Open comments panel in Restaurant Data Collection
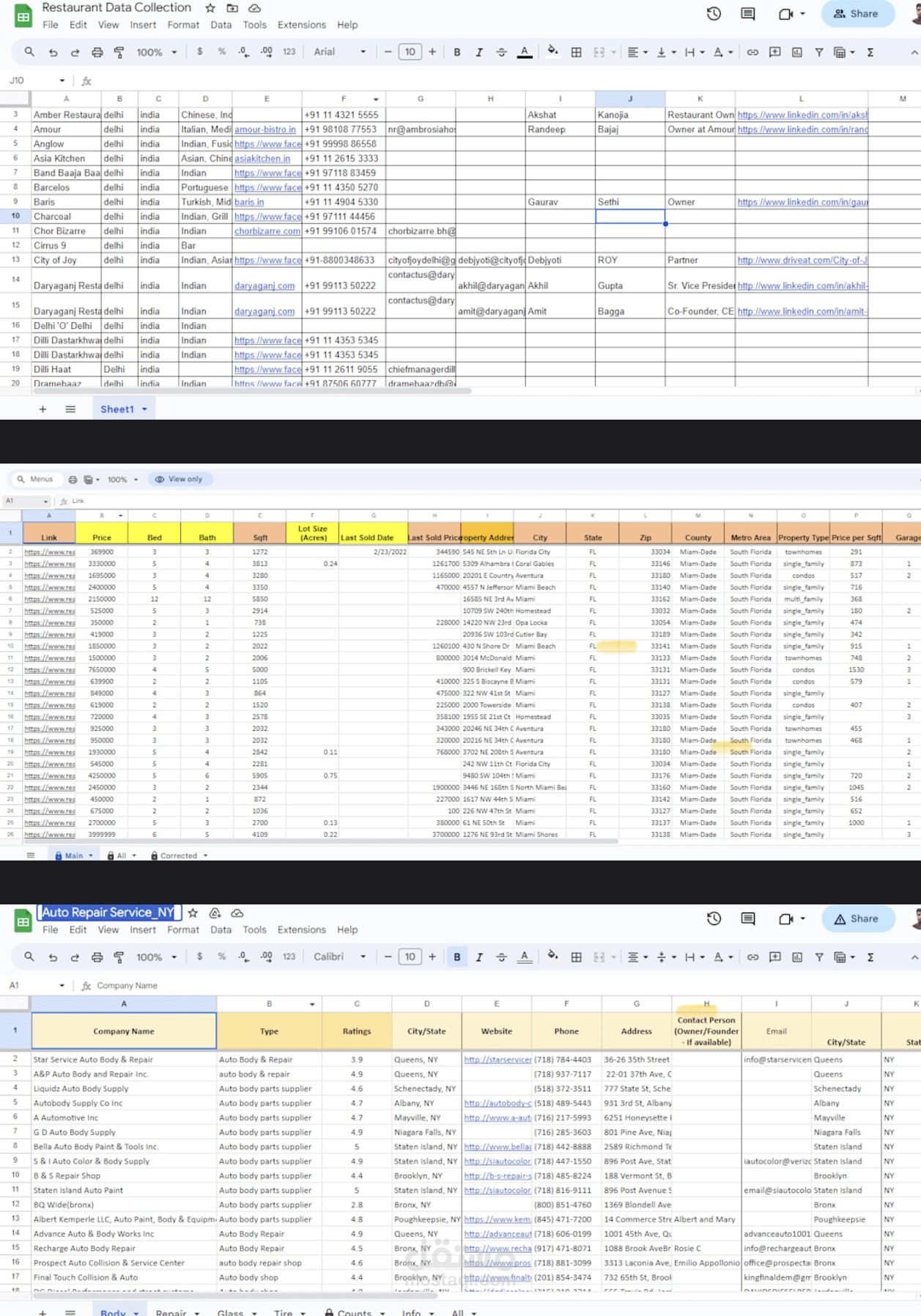This screenshot has height=1316, width=921. pos(747,14)
